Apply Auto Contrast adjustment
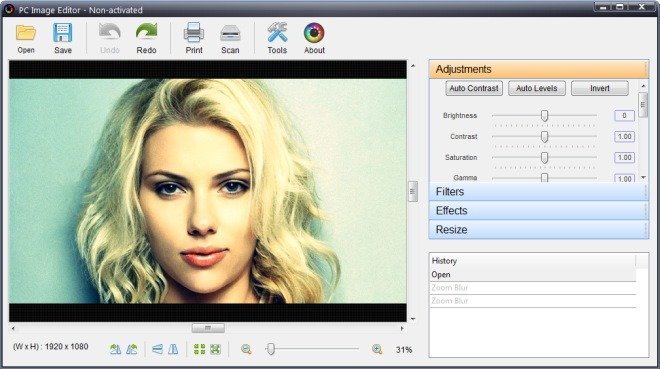 pyautogui.click(x=474, y=88)
